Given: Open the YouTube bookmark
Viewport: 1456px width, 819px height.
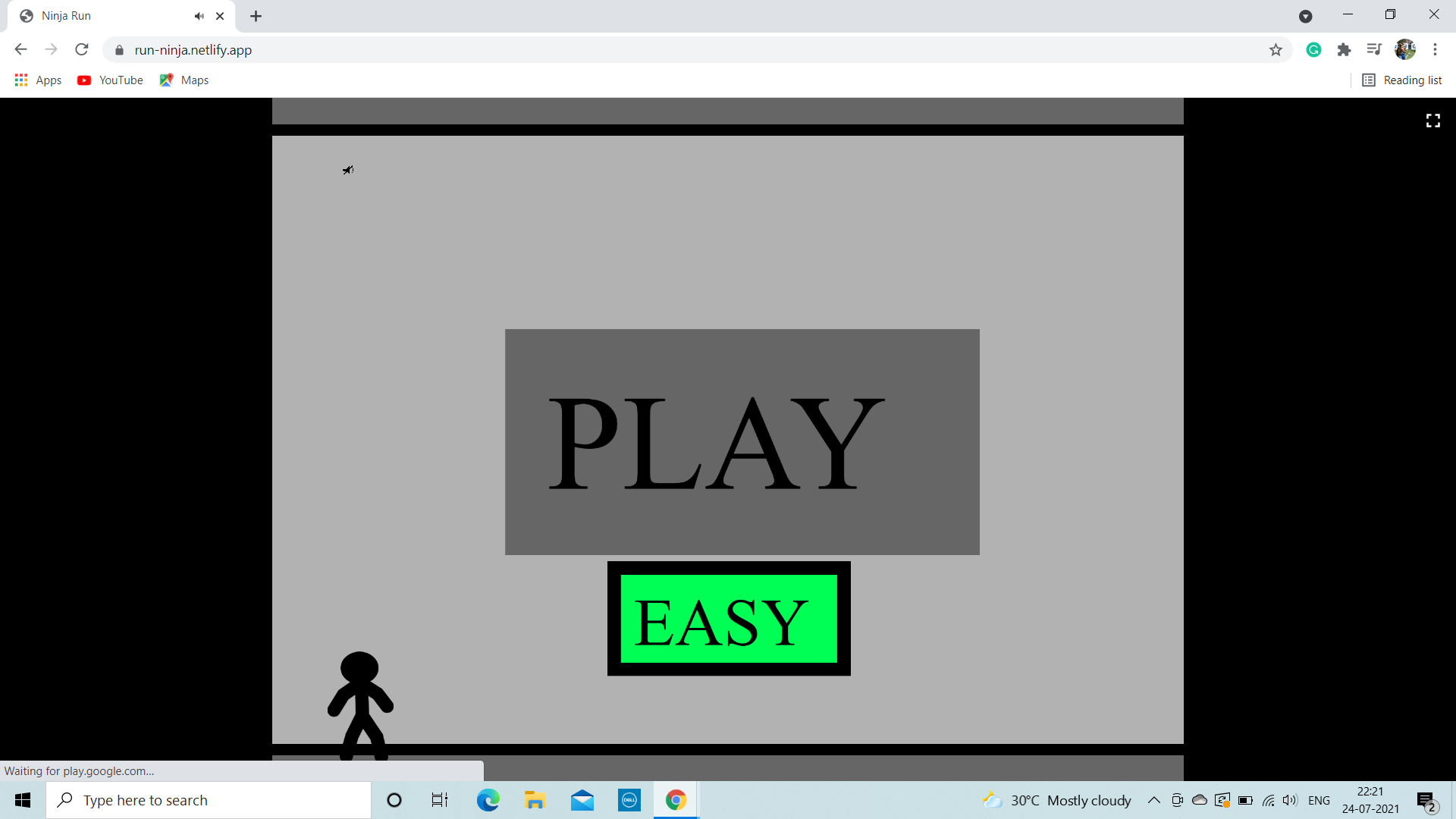Looking at the screenshot, I should (x=111, y=80).
